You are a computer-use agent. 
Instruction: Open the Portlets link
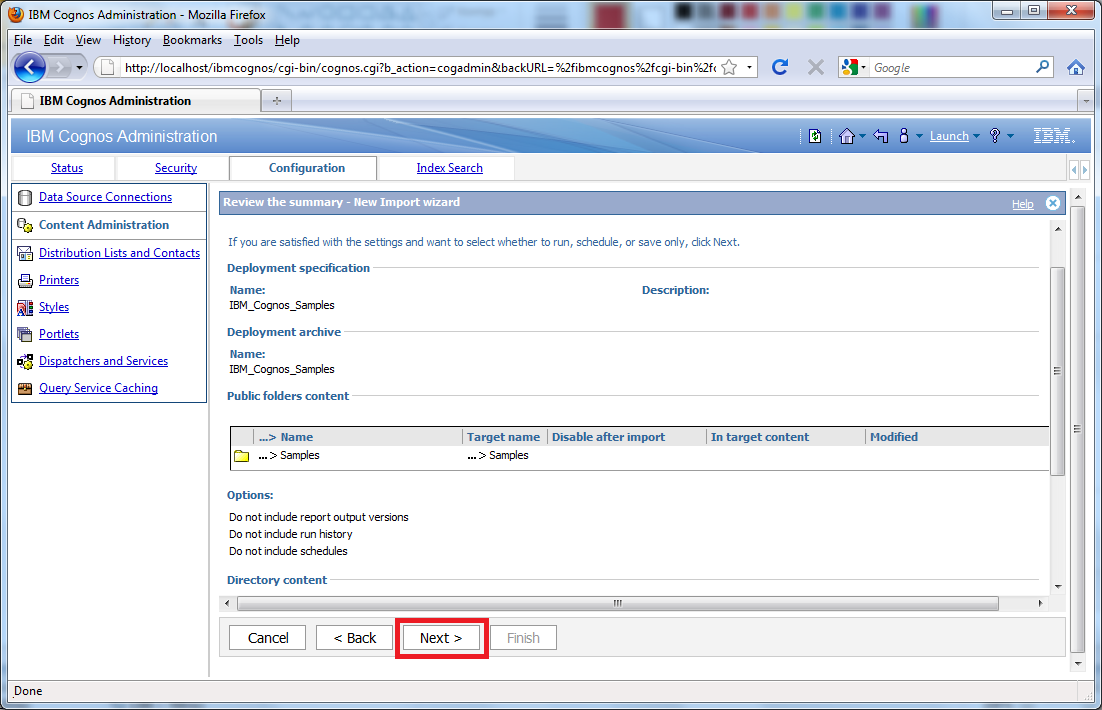click(x=59, y=334)
